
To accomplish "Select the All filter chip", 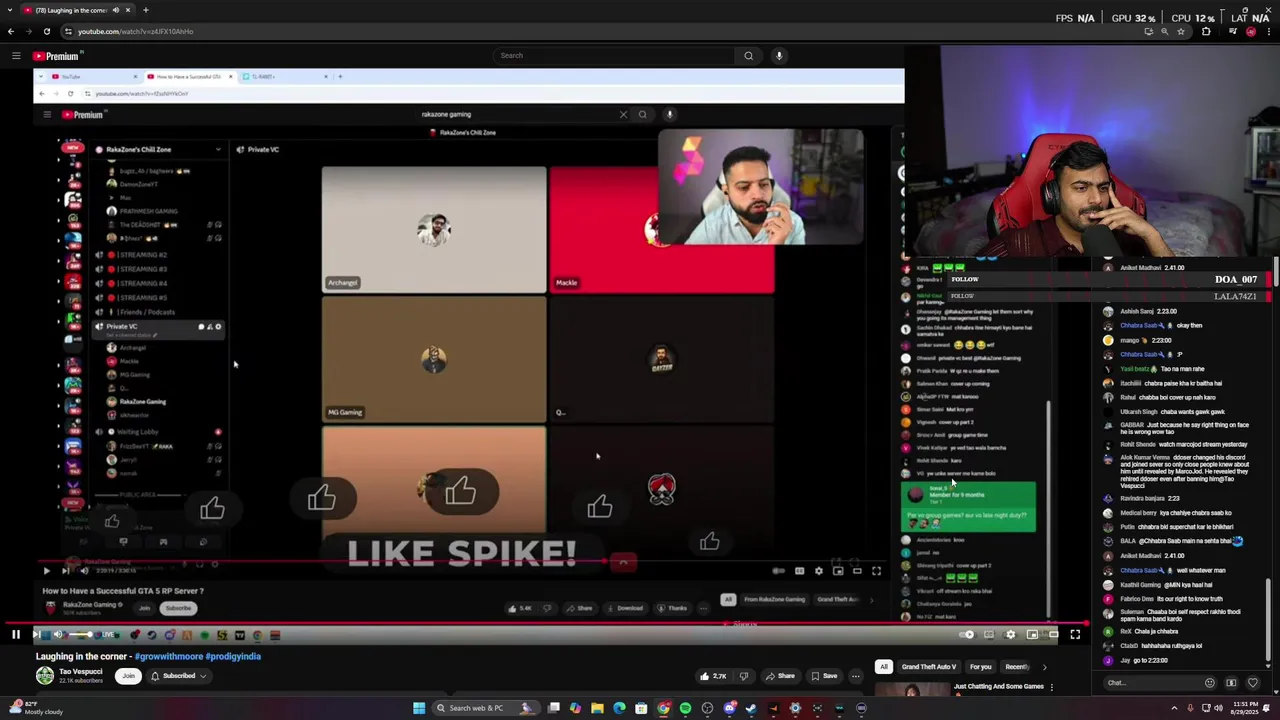I will pos(883,667).
